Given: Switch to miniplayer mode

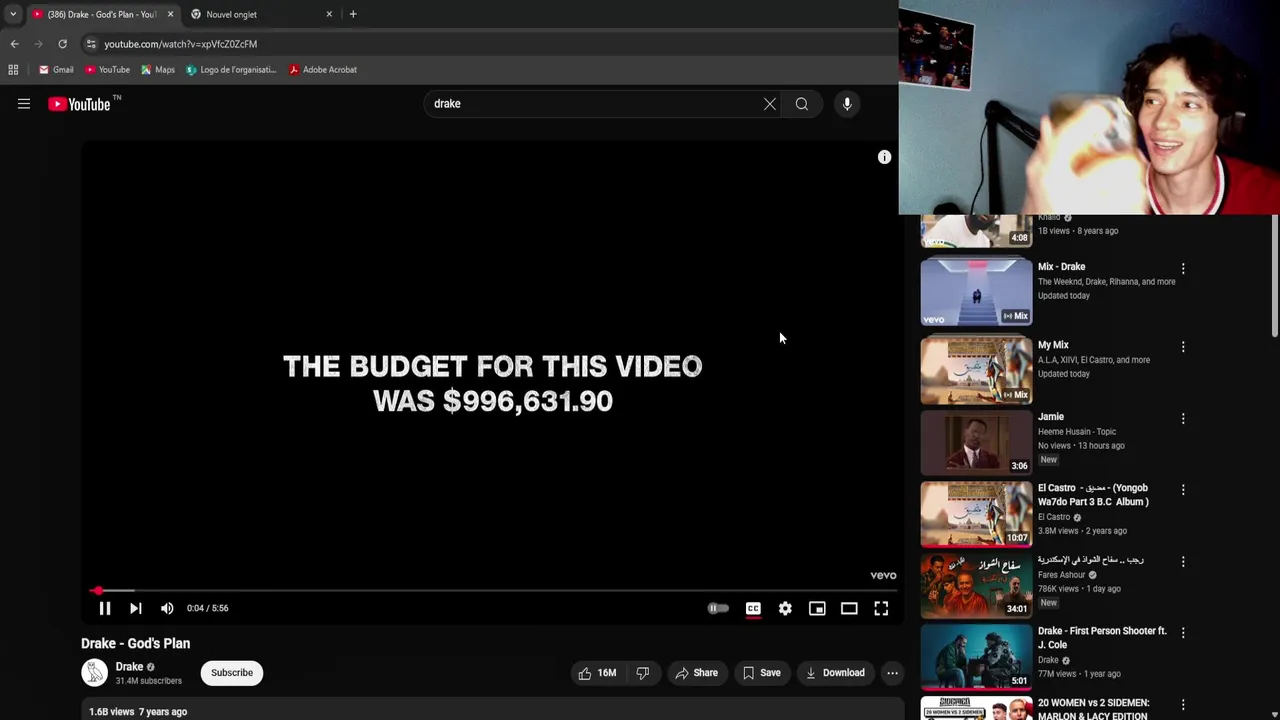Looking at the screenshot, I should point(817,608).
